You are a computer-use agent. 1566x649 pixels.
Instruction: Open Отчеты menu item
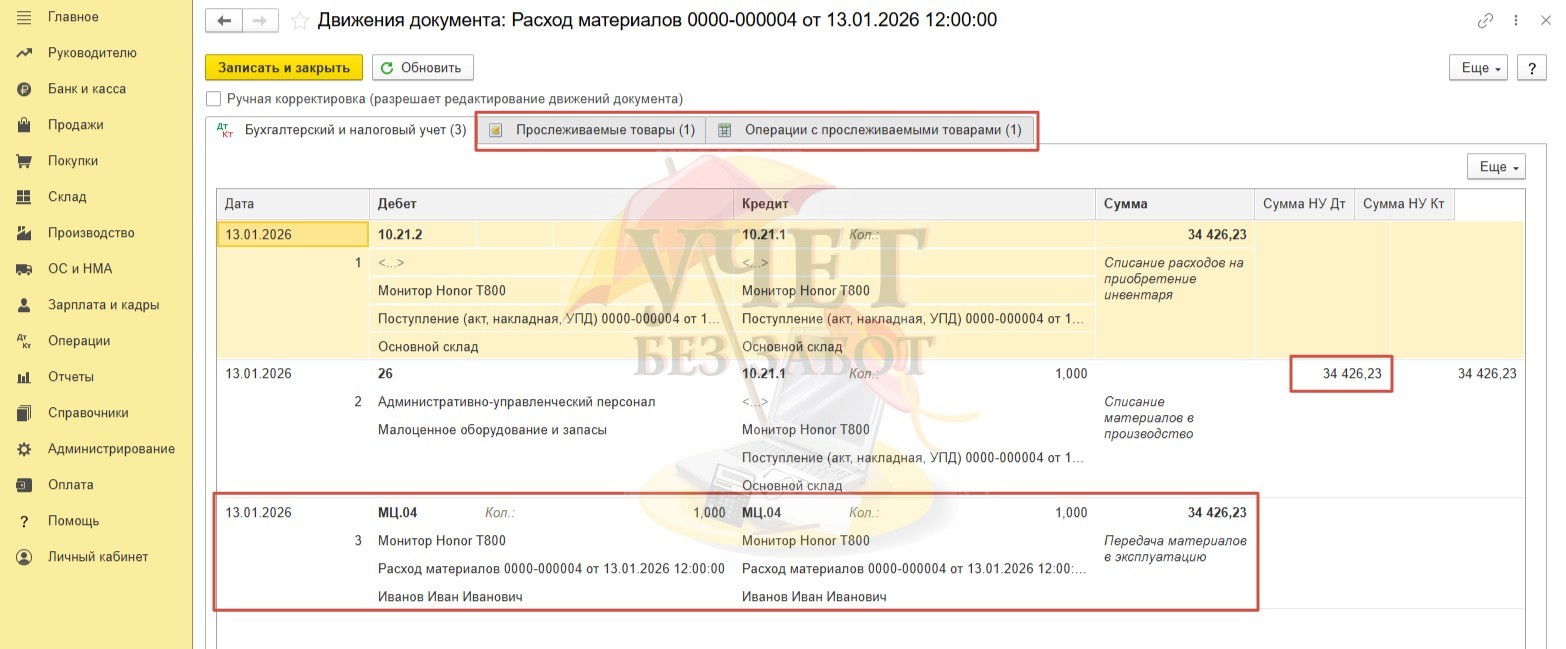click(x=71, y=377)
